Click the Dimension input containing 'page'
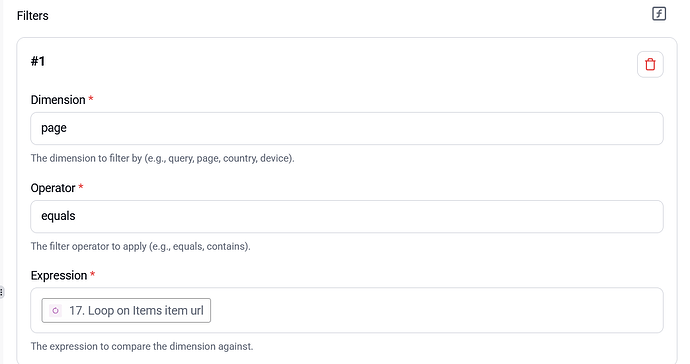 tap(347, 128)
